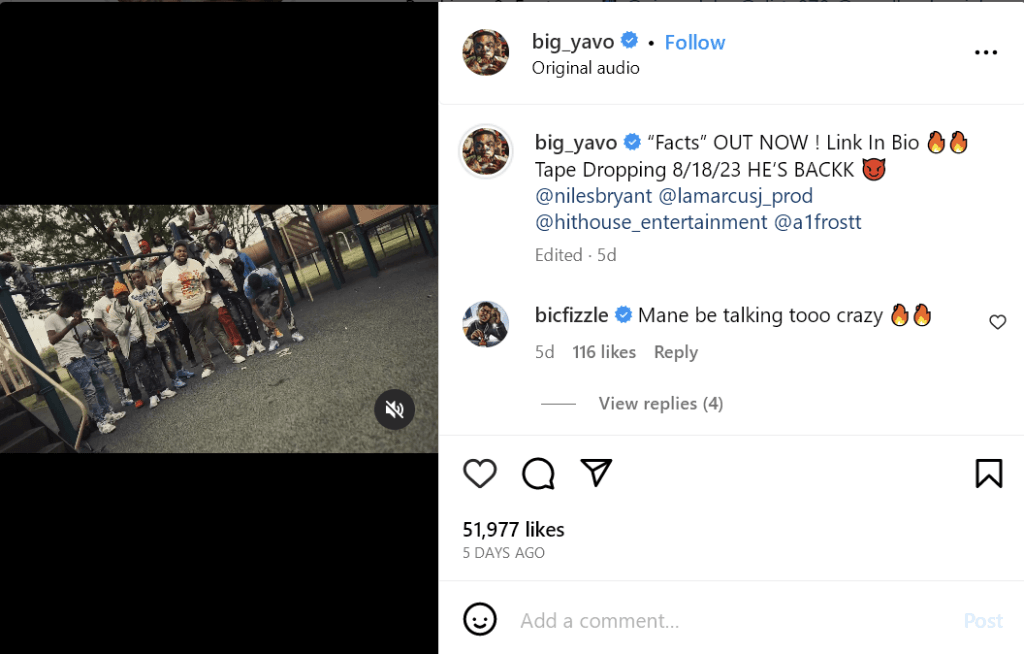Open bicfizzle's profile avatar
The image size is (1024, 654).
pos(486,325)
